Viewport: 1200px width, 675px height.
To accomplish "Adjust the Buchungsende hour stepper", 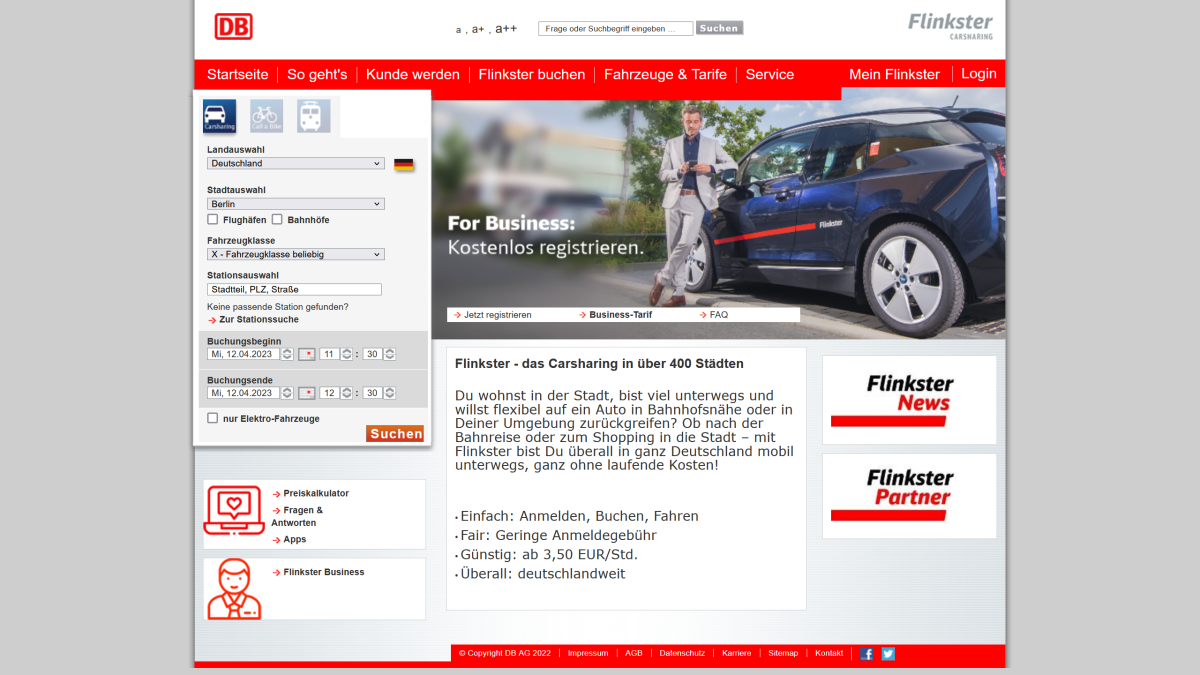I will click(347, 393).
